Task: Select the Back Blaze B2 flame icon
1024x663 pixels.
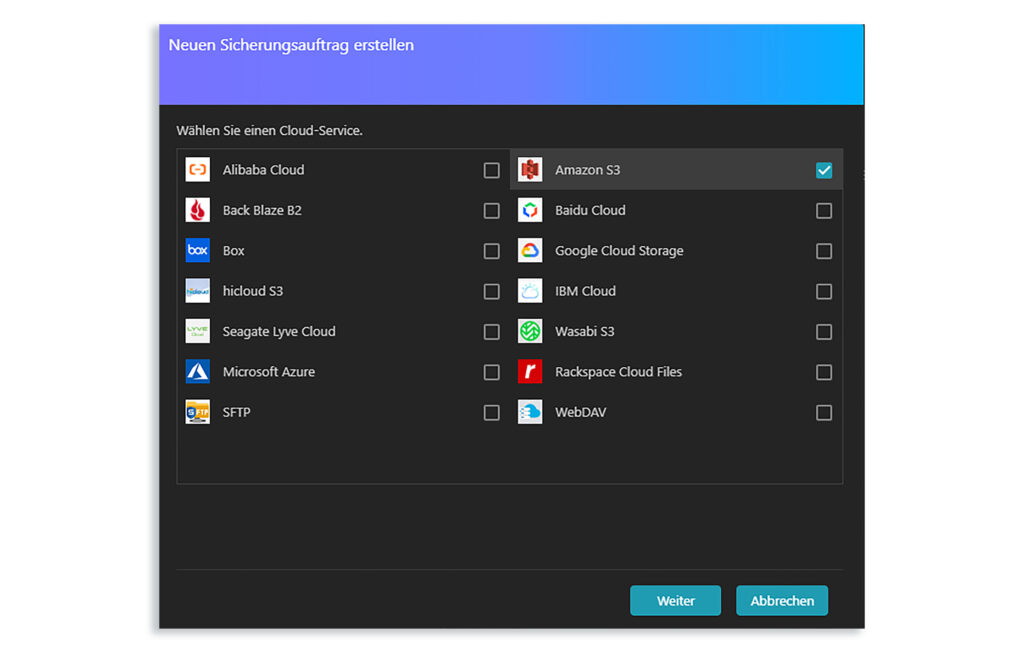Action: pyautogui.click(x=198, y=210)
